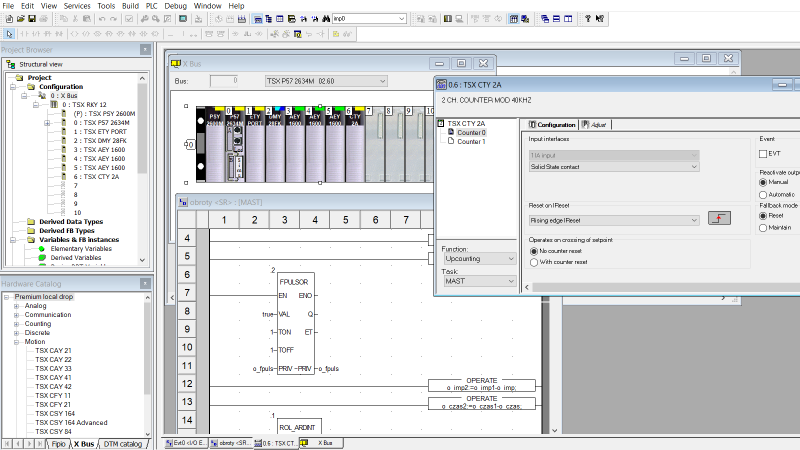Click the Project Browser vertical scrollbar
800x450 pixels.
click(142, 169)
